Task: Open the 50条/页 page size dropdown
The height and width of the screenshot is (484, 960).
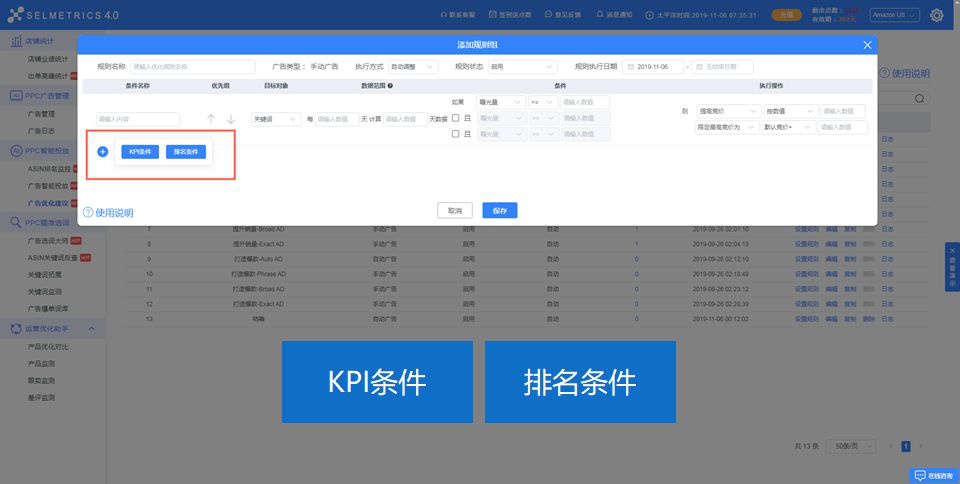Action: pyautogui.click(x=851, y=447)
